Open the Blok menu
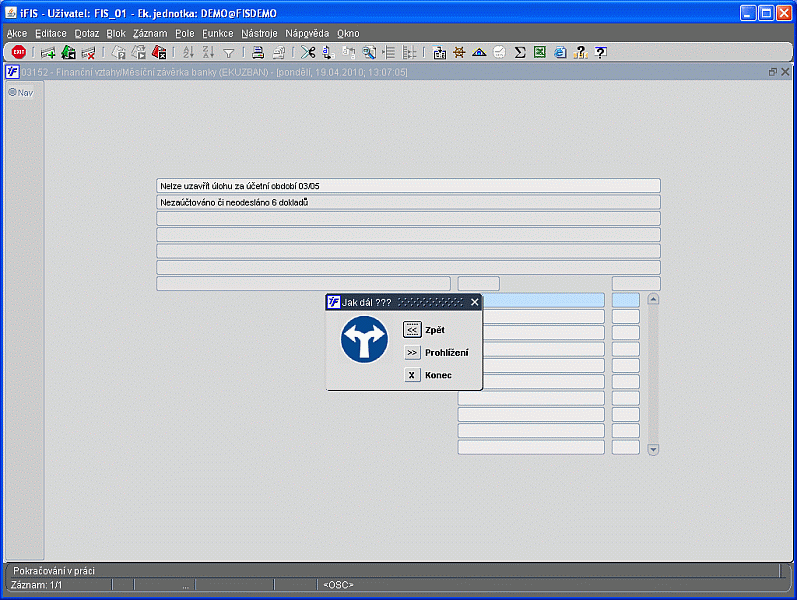Screen dimensions: 797x600 [x=116, y=34]
